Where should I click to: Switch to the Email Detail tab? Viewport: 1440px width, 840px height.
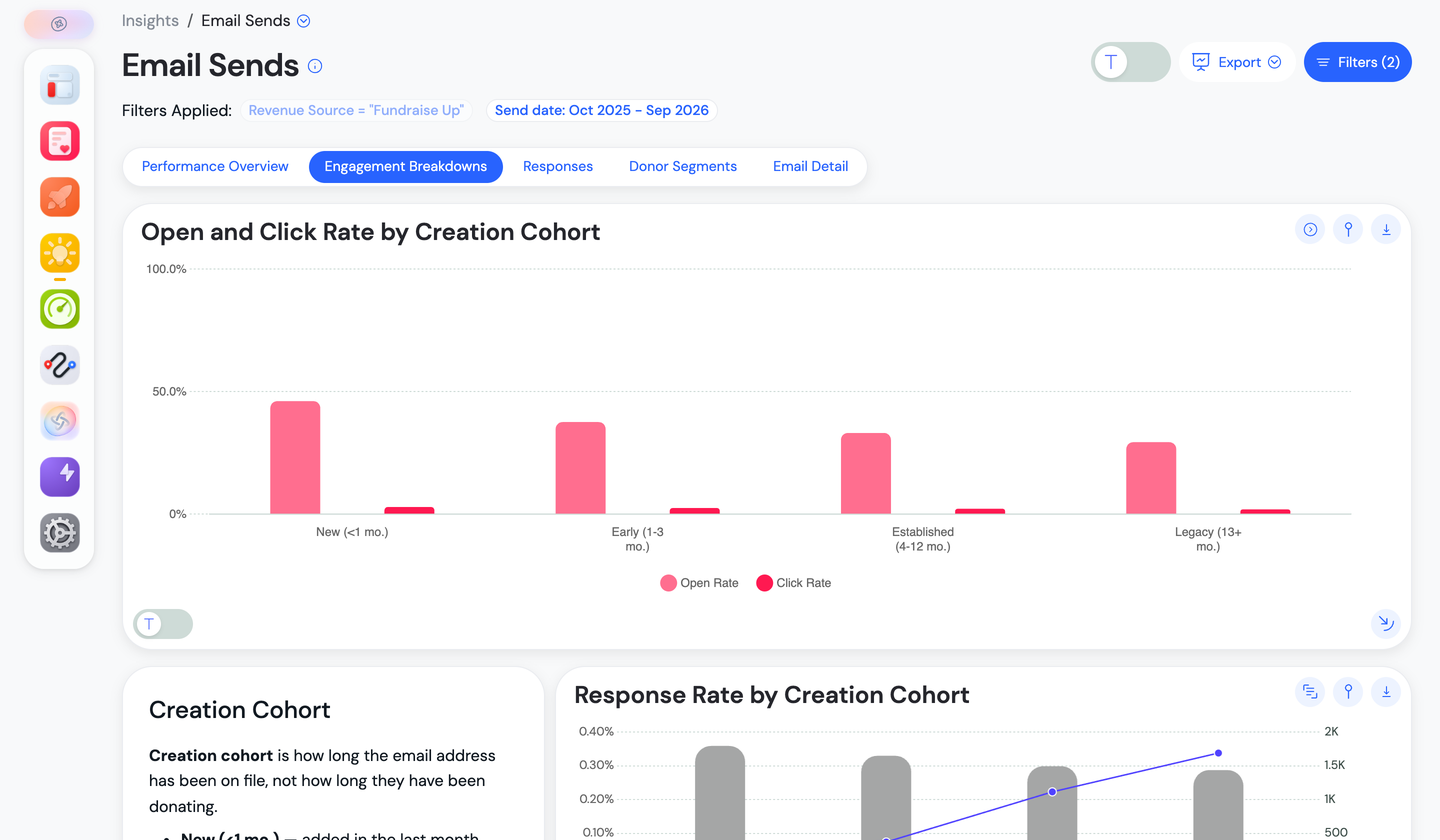click(811, 167)
